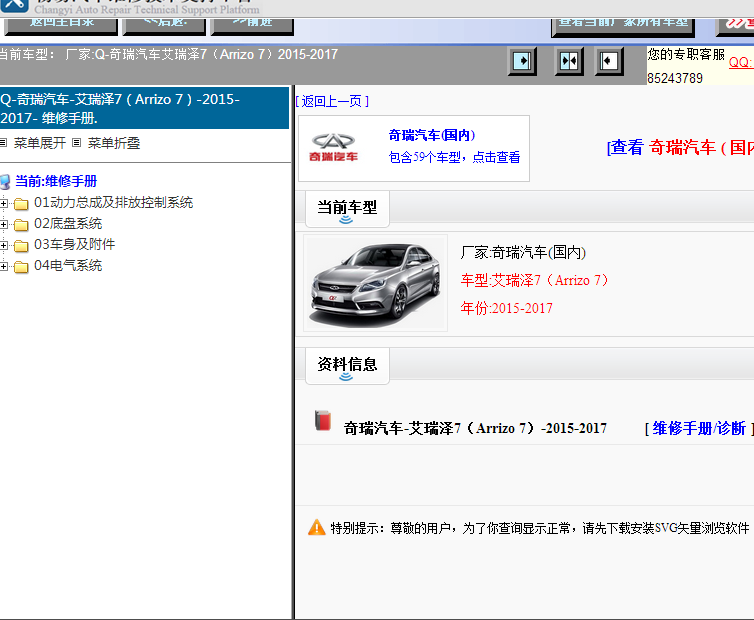Click the 菜单折叠 icon

click(x=76, y=142)
